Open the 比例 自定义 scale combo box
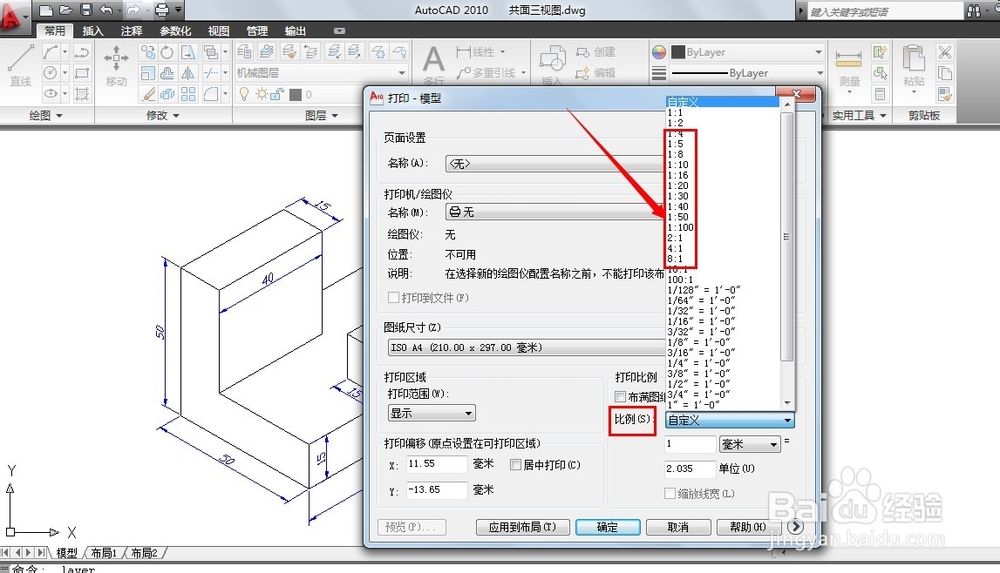This screenshot has height=573, width=1000. [730, 420]
